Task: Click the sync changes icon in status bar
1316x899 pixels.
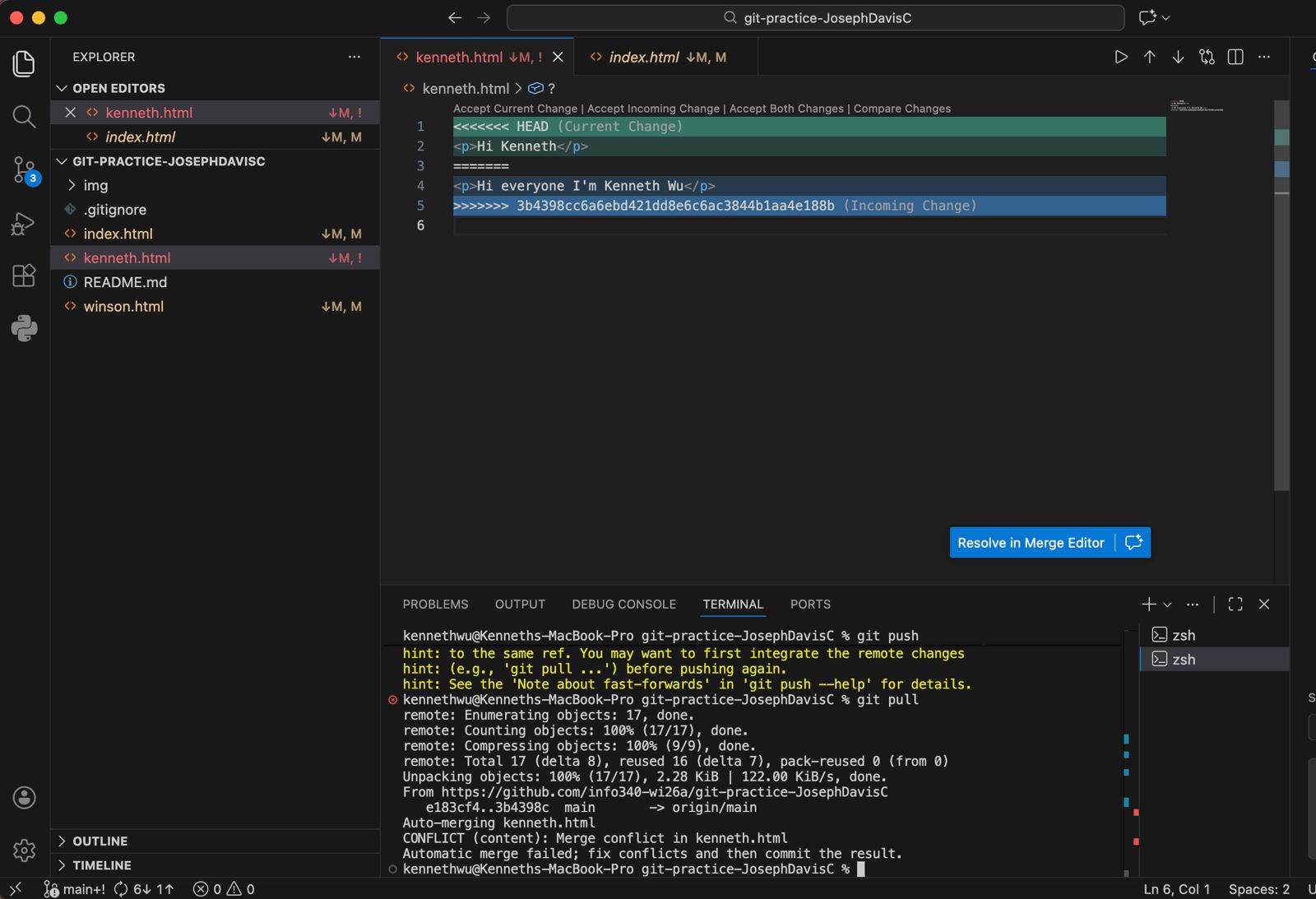Action: coord(120,889)
